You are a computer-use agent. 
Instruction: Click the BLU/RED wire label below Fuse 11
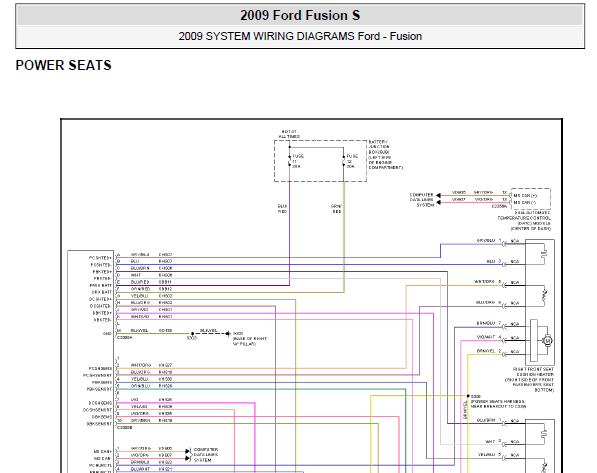282,209
